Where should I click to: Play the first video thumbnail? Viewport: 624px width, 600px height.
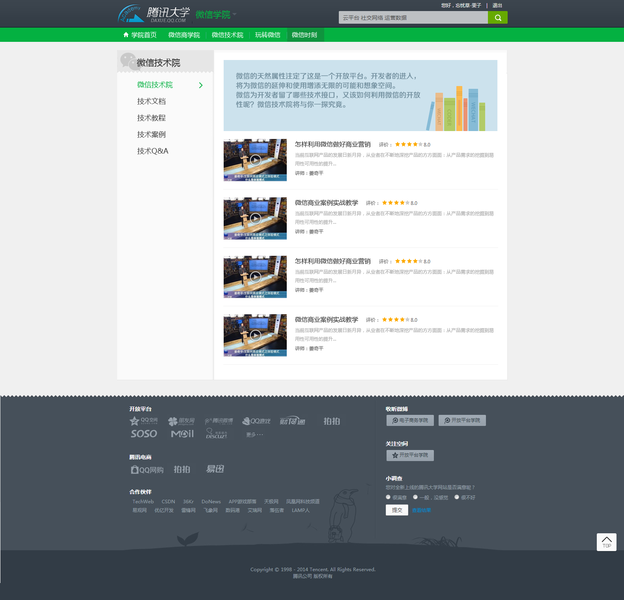coord(255,160)
